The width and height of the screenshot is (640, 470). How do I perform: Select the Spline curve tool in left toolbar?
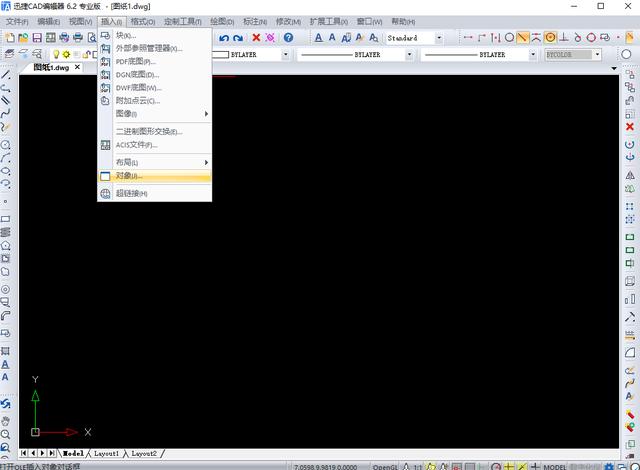click(x=5, y=113)
